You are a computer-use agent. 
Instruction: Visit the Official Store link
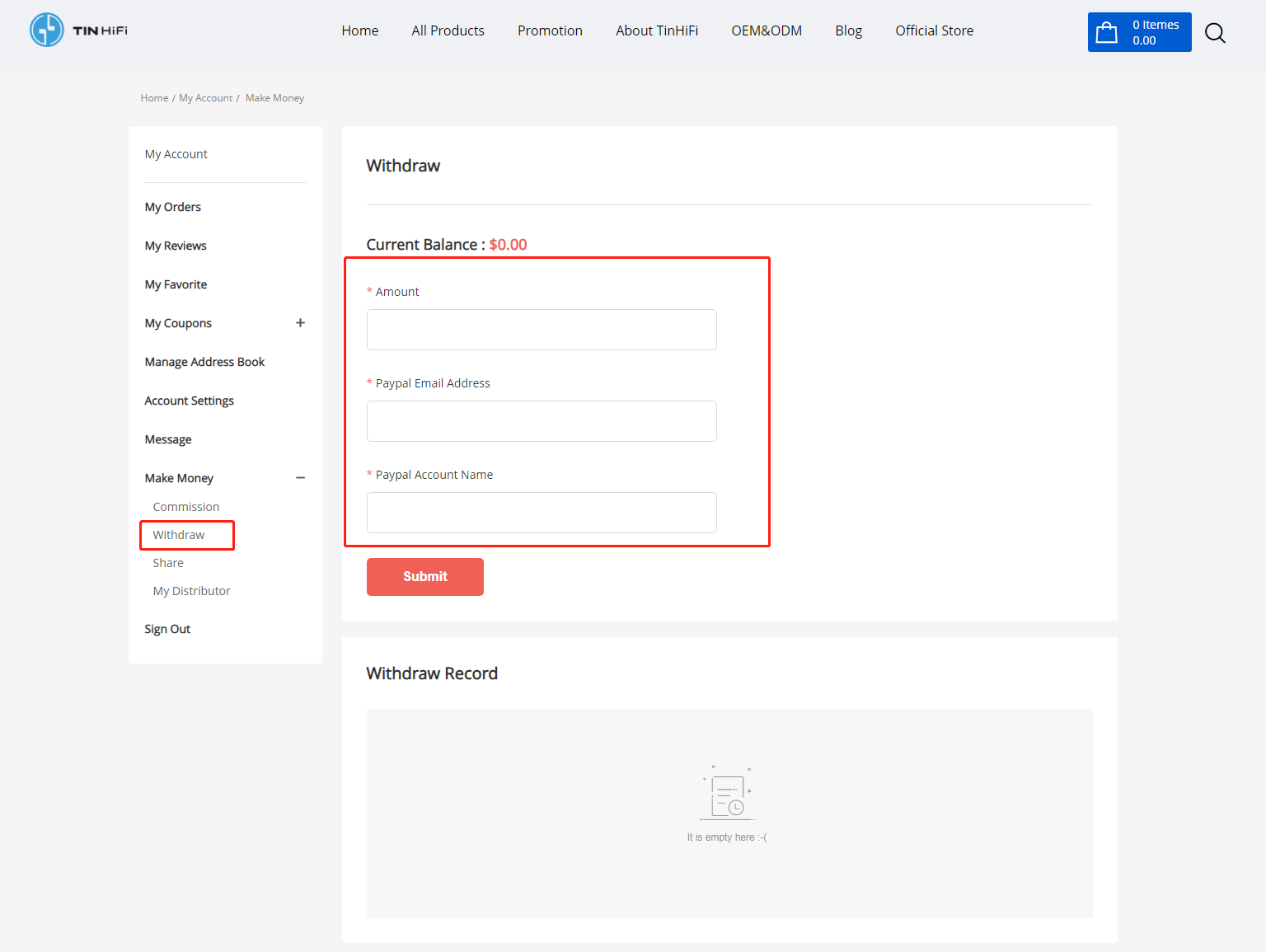(x=934, y=30)
